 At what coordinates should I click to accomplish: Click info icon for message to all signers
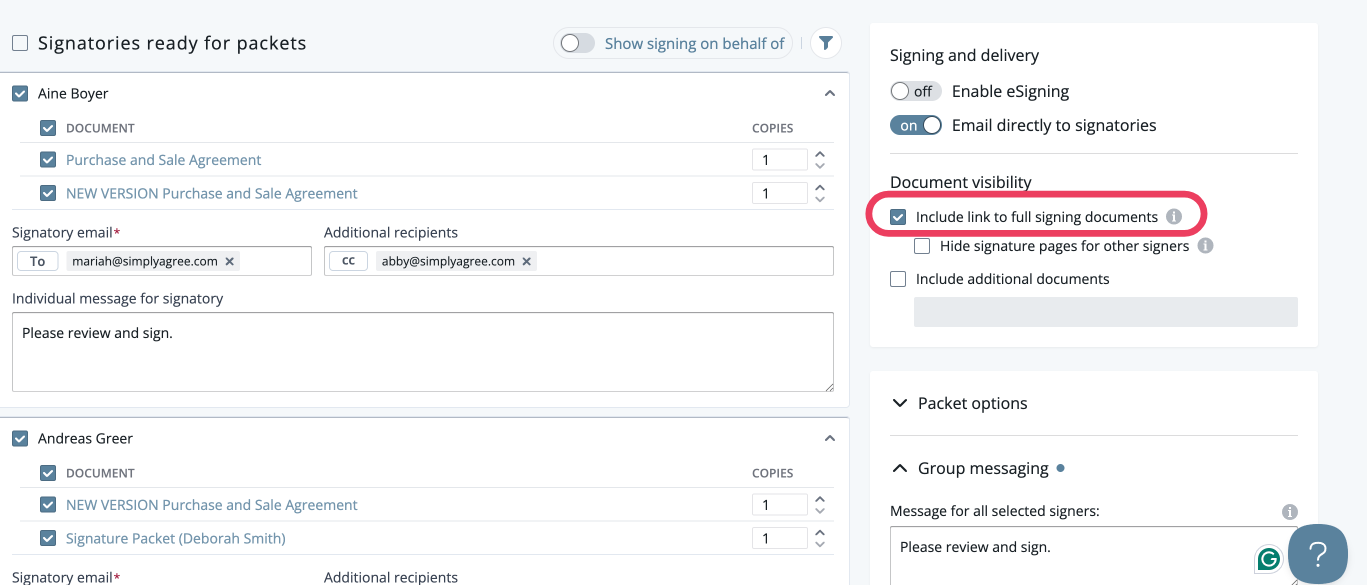[x=1290, y=512]
